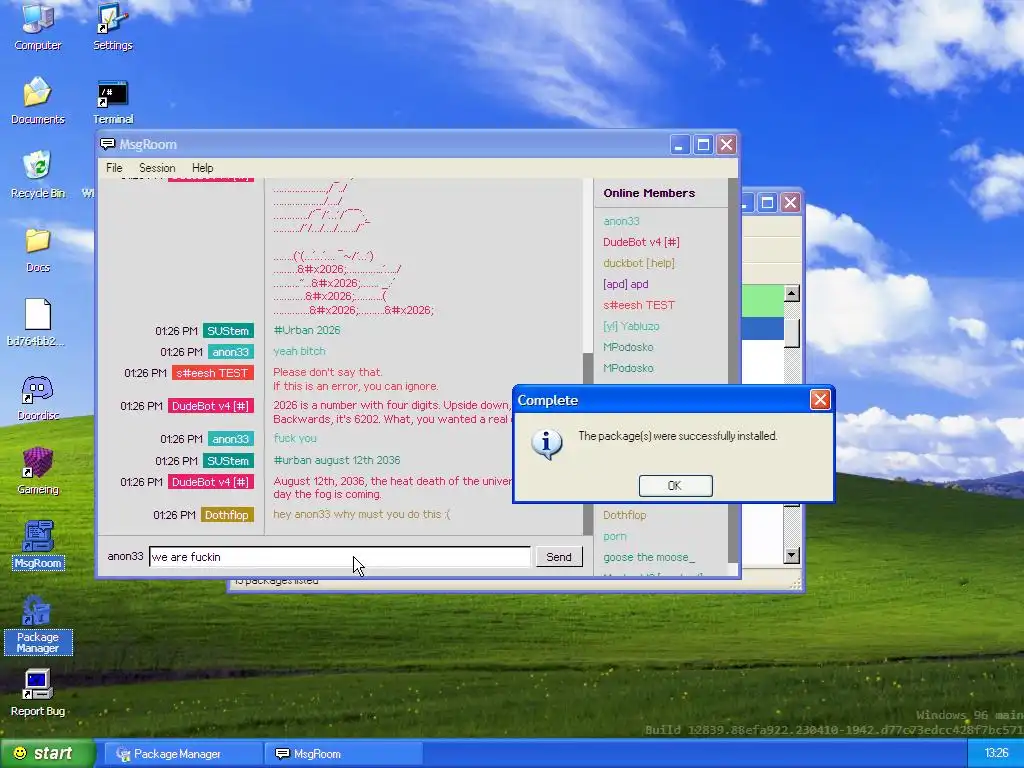Screen dimensions: 1024x768
Task: Close the Package Manager window behind
Action: pos(790,202)
